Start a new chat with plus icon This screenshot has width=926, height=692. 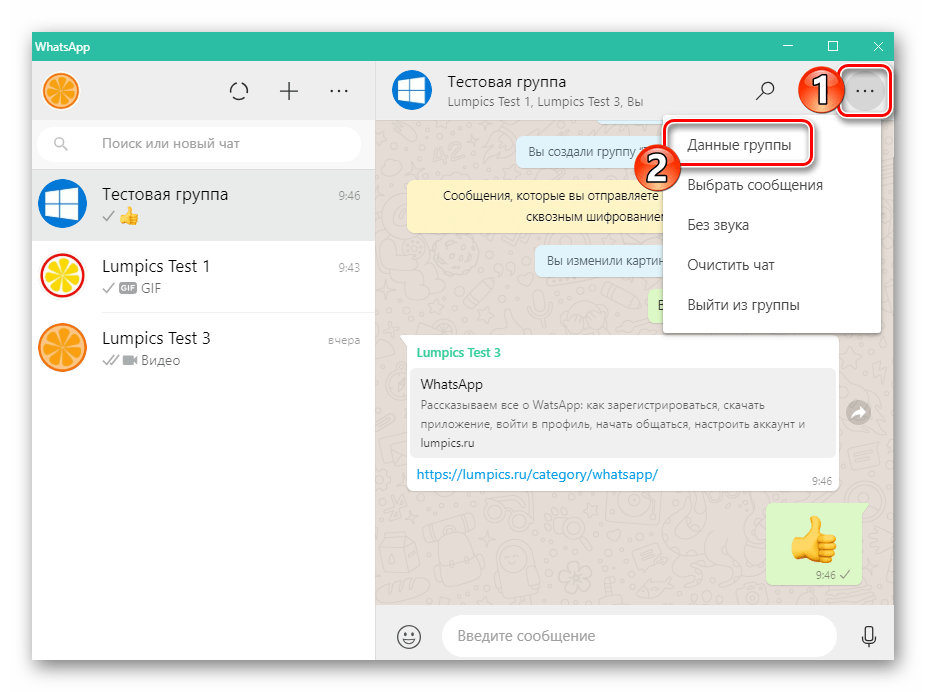[x=289, y=92]
